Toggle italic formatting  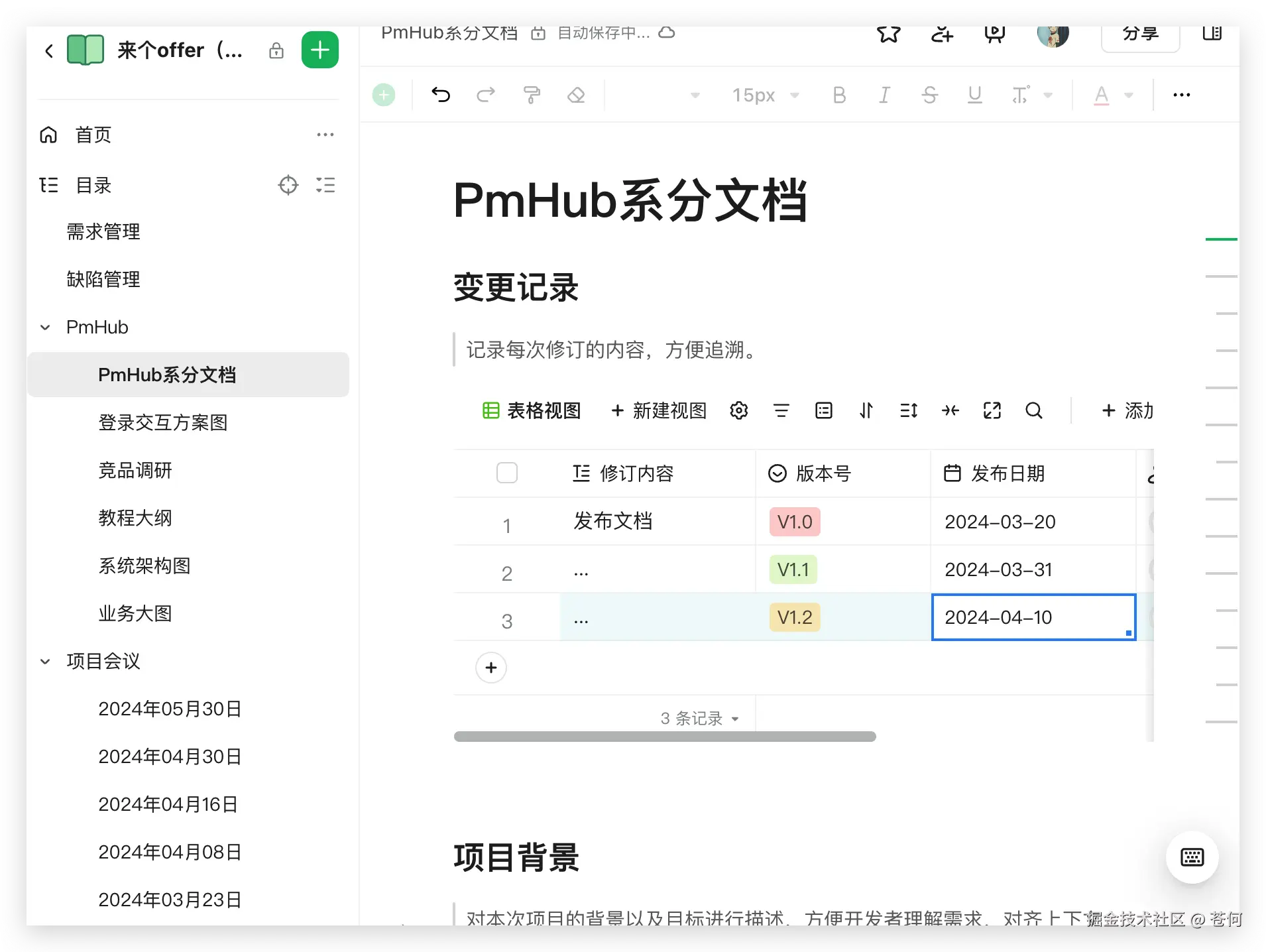(884, 95)
